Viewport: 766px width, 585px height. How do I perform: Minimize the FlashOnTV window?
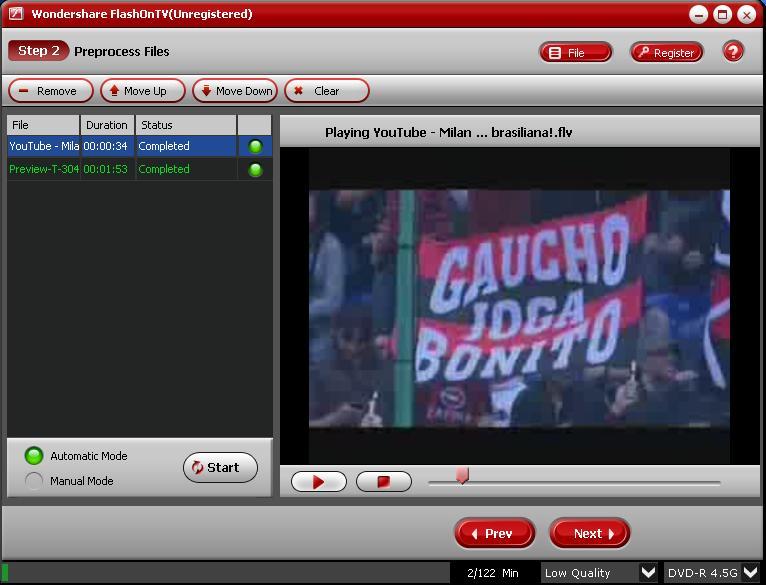(699, 14)
